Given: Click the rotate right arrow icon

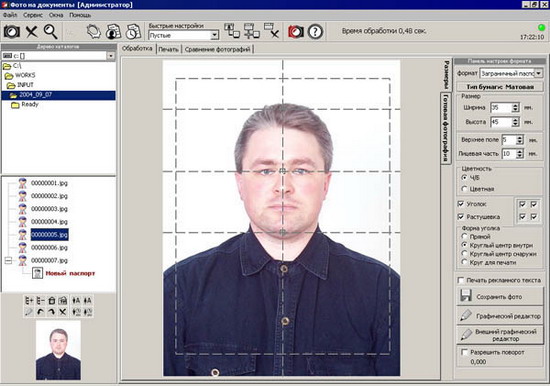Looking at the screenshot, I should (52, 312).
